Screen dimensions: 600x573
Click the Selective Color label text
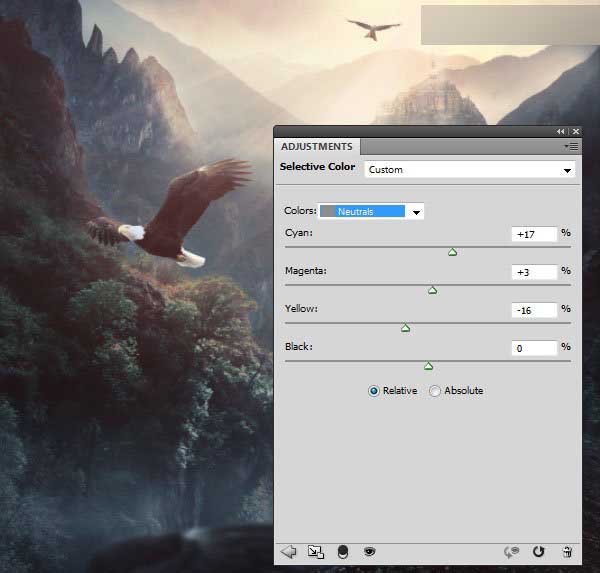[x=317, y=167]
